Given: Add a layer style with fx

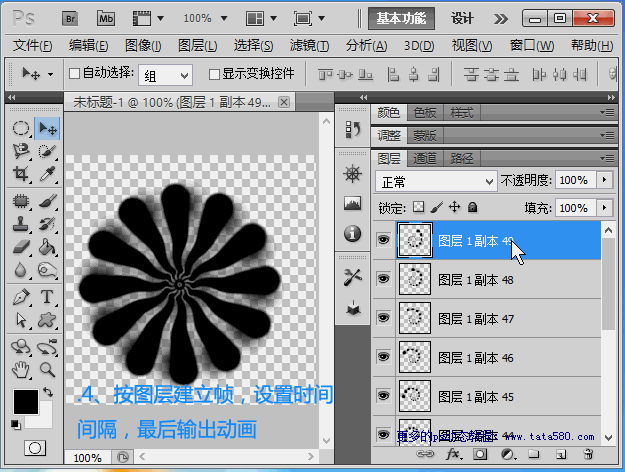Looking at the screenshot, I should coord(454,454).
